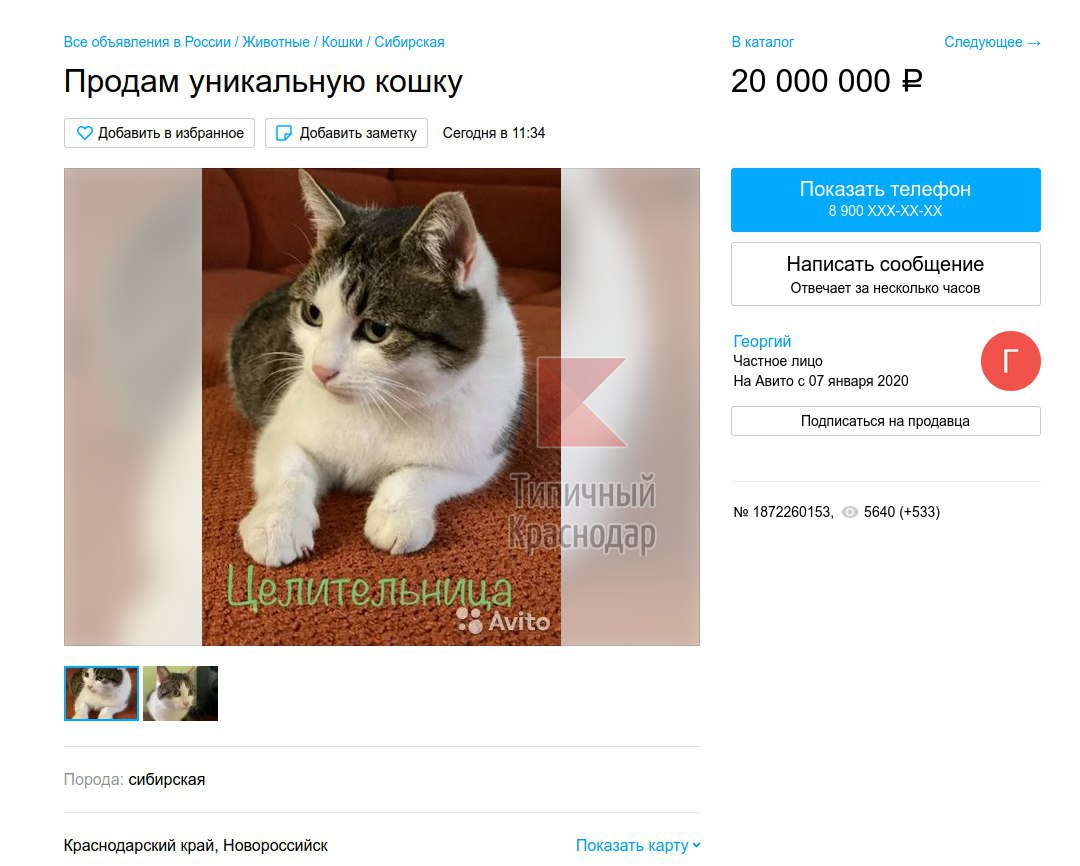Viewport: 1080px width, 866px height.
Task: Expand the map with Показать карту chevron
Action: (x=638, y=845)
